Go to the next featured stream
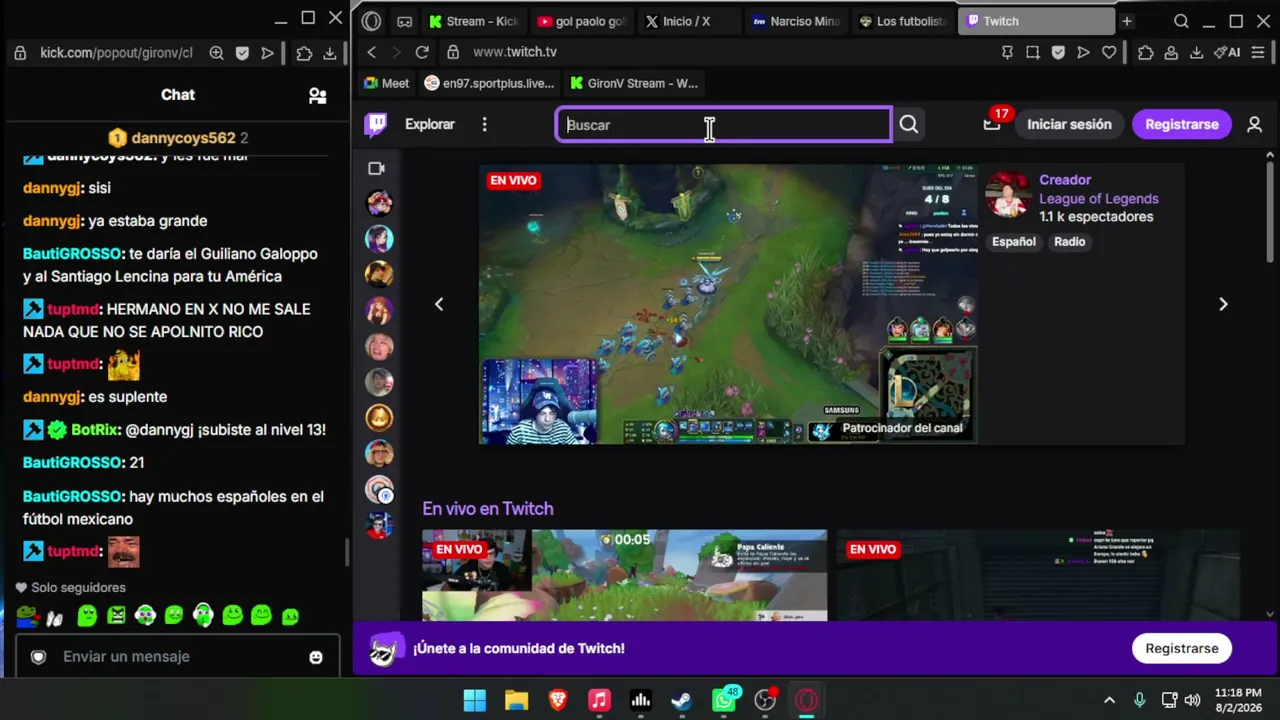This screenshot has height=720, width=1280. click(x=1222, y=304)
